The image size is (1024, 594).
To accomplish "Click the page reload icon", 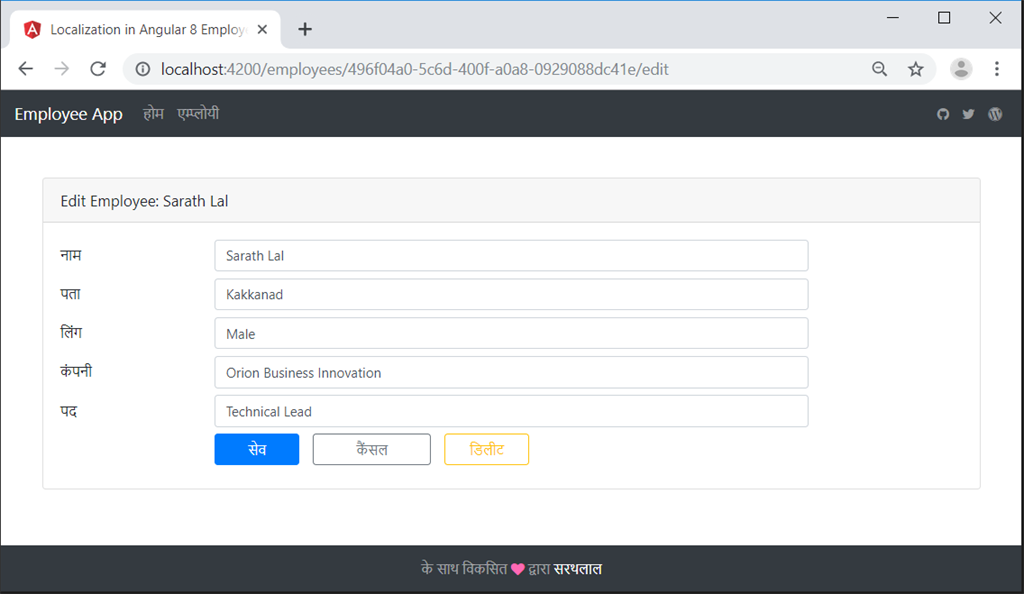I will [x=97, y=69].
